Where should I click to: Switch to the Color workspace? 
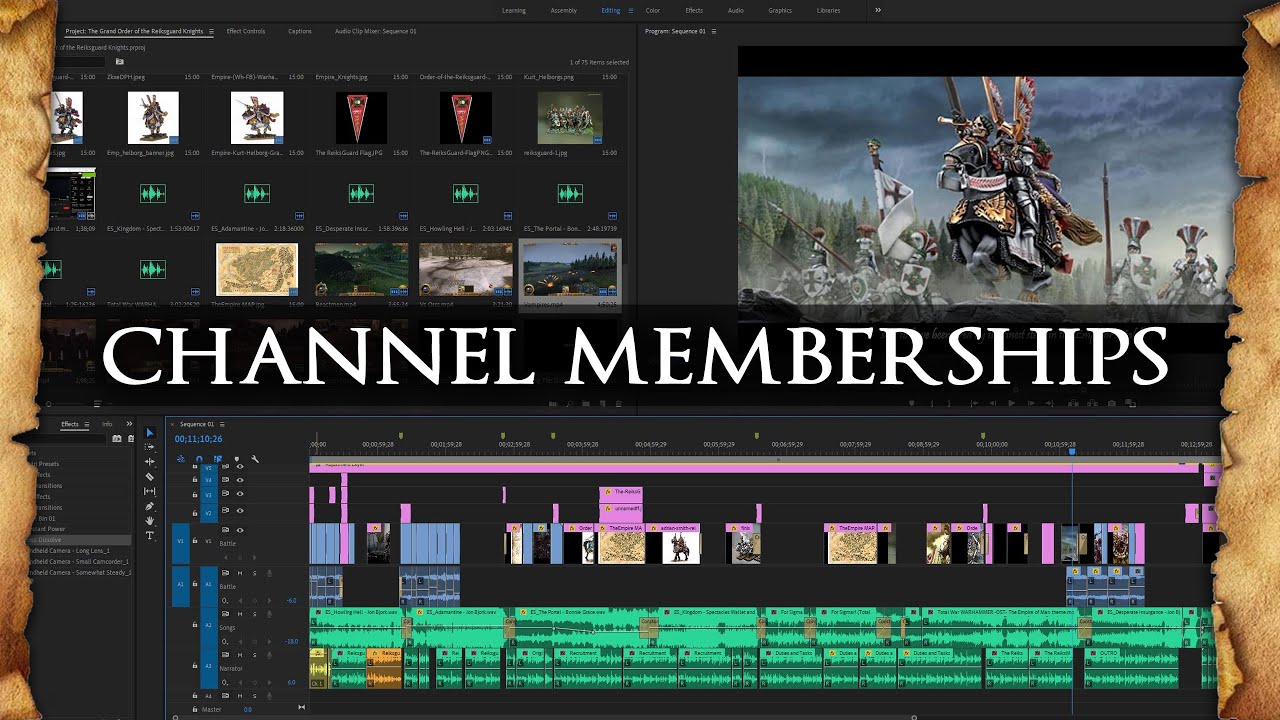click(652, 10)
